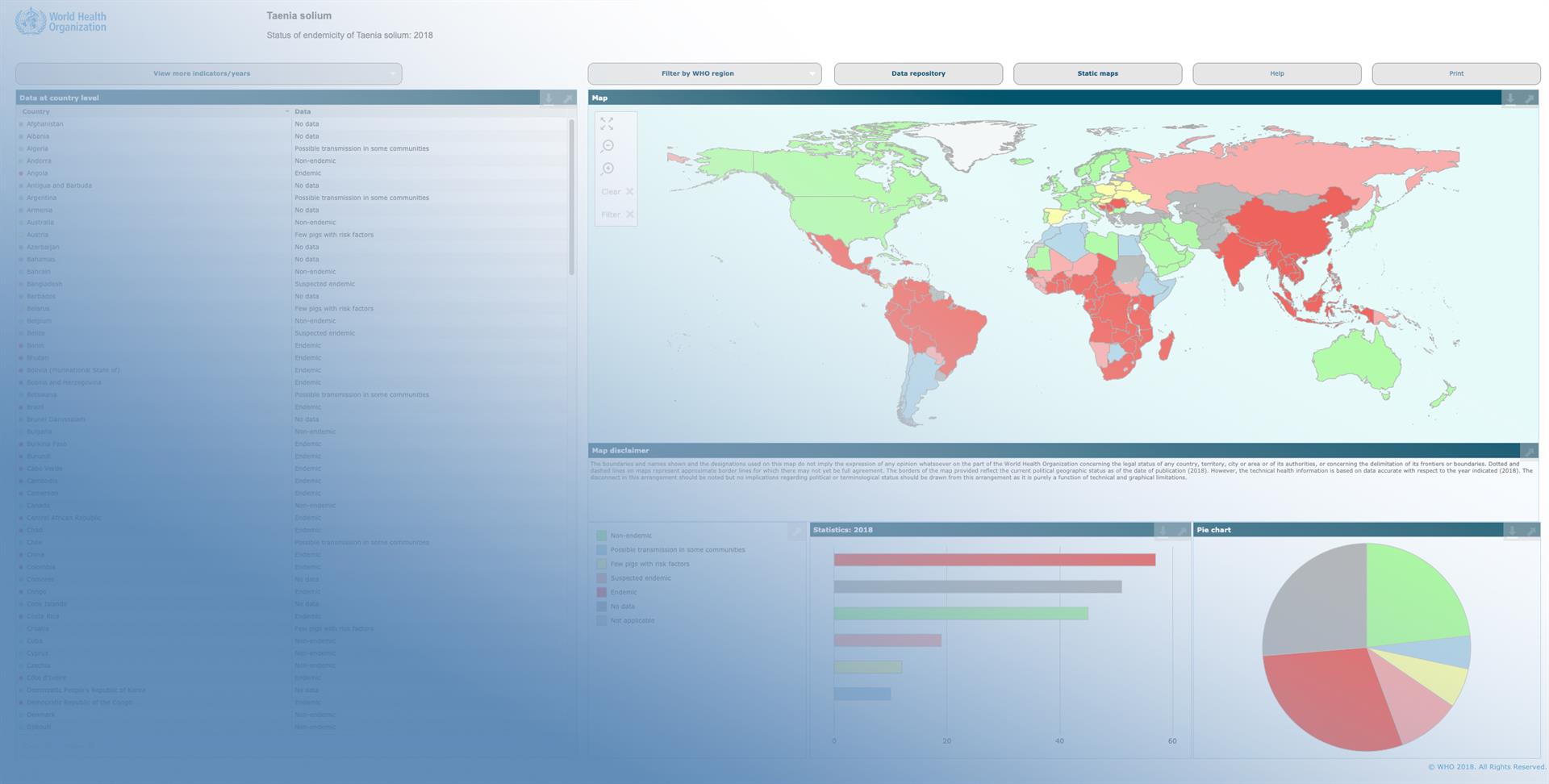
Task: Expand the Pie chart panel
Action: [x=1530, y=530]
